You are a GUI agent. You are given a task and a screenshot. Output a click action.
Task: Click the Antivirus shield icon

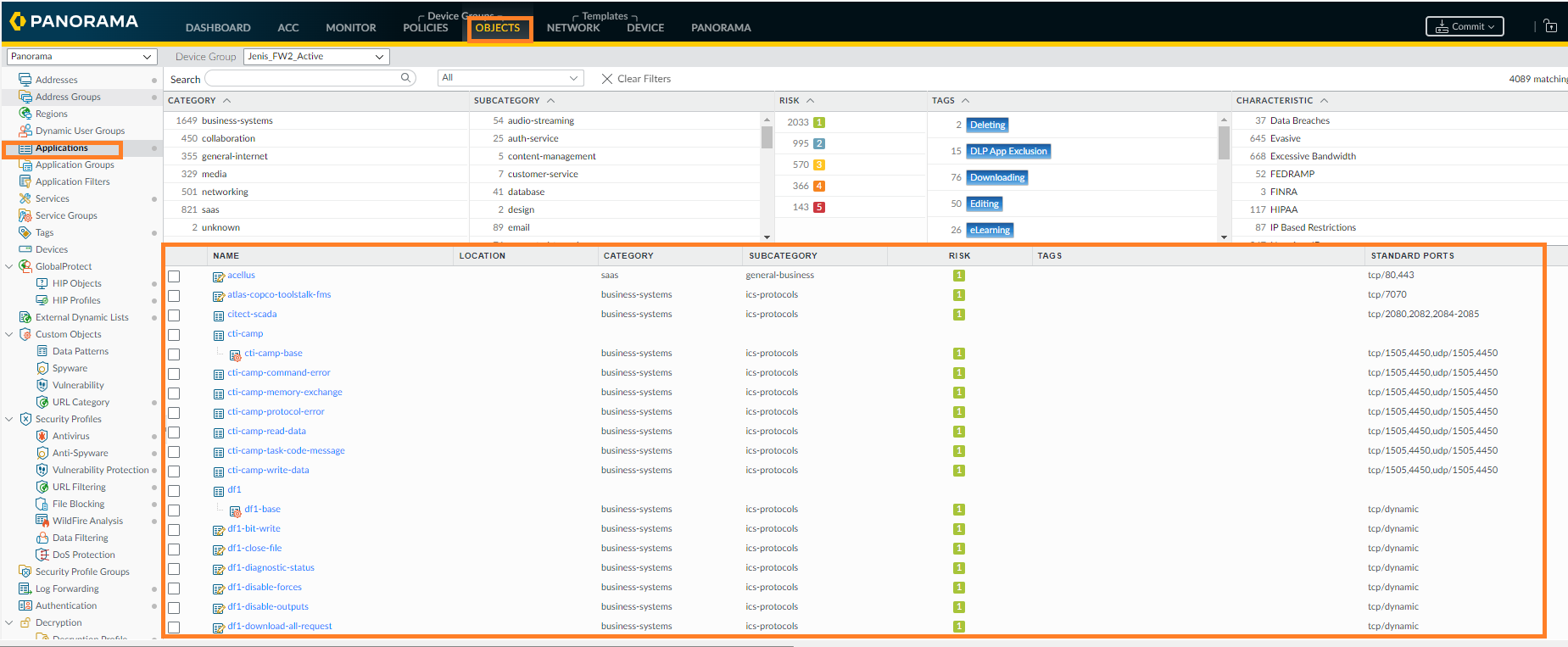pyautogui.click(x=42, y=436)
